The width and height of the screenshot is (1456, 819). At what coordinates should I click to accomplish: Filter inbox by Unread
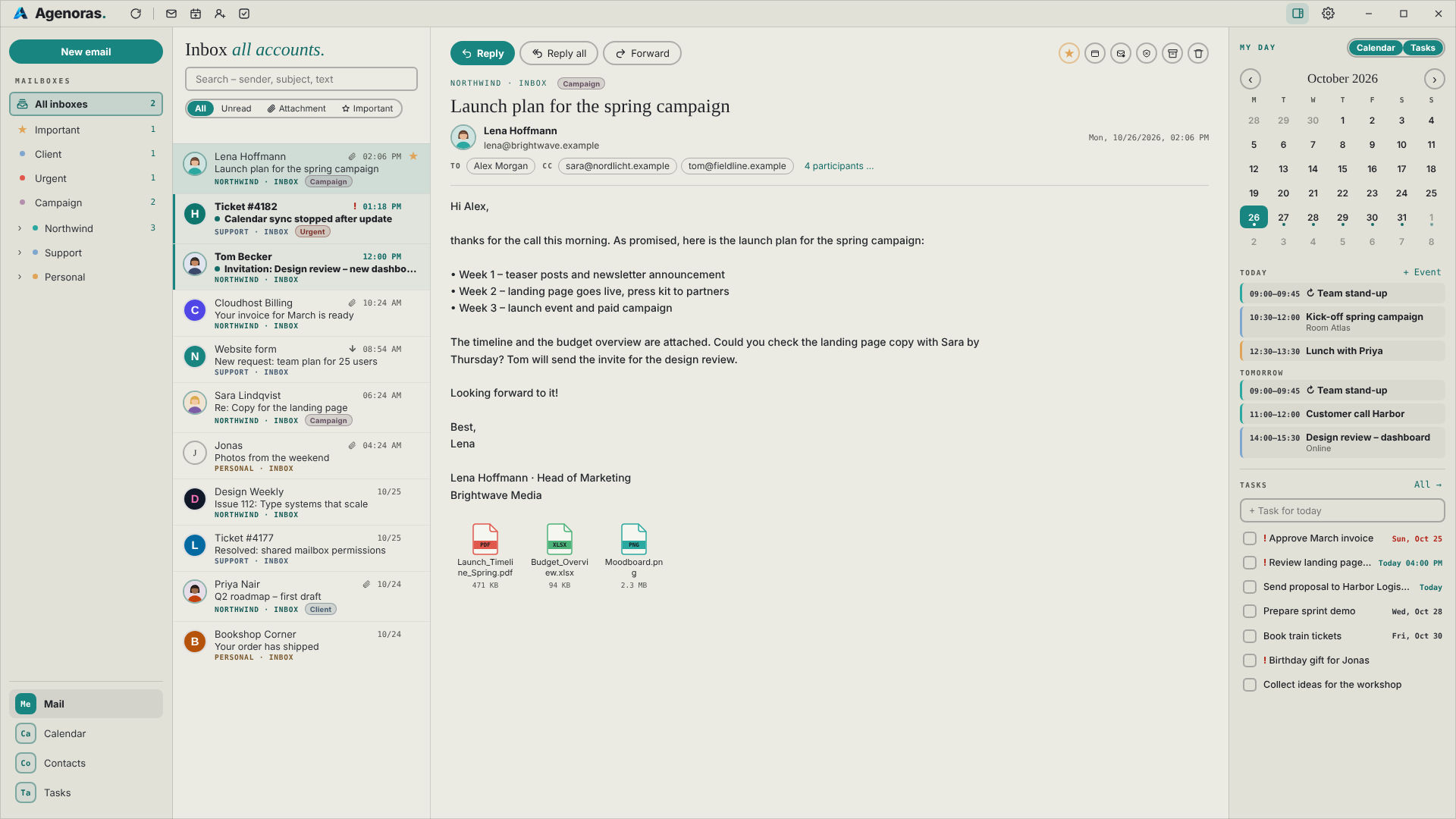(236, 108)
